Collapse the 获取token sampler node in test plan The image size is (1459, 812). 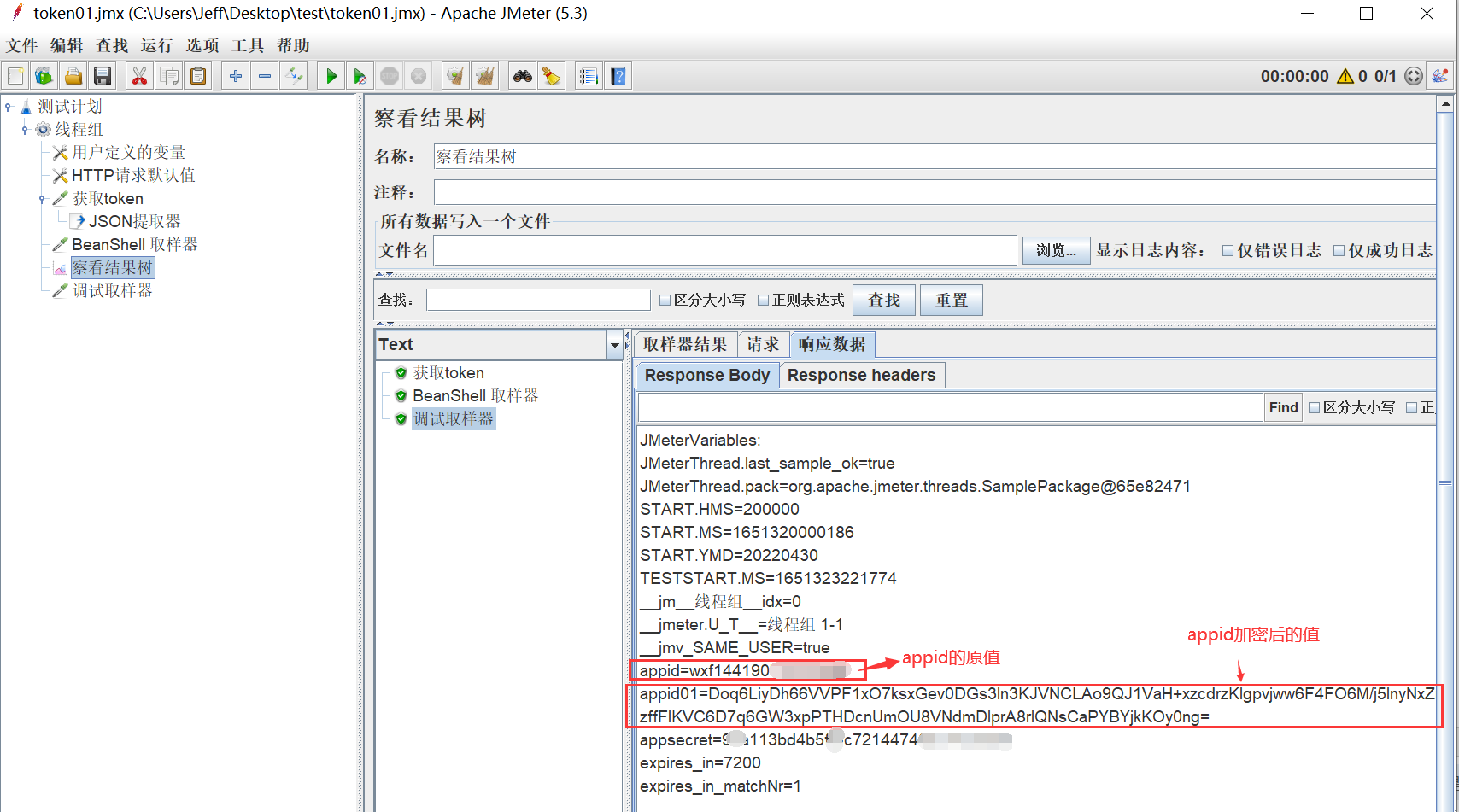(42, 199)
